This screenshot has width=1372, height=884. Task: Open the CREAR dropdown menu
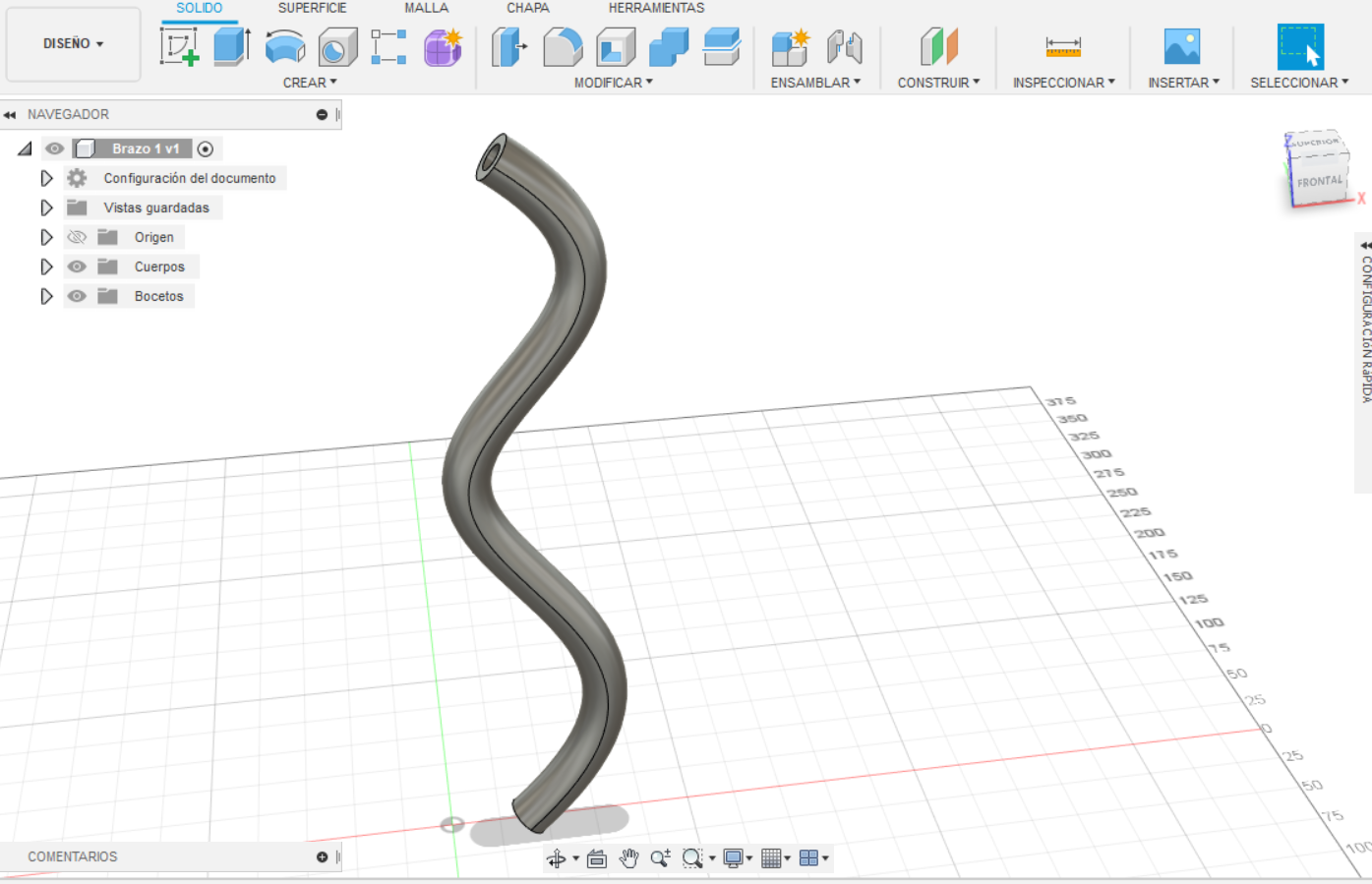pyautogui.click(x=309, y=83)
